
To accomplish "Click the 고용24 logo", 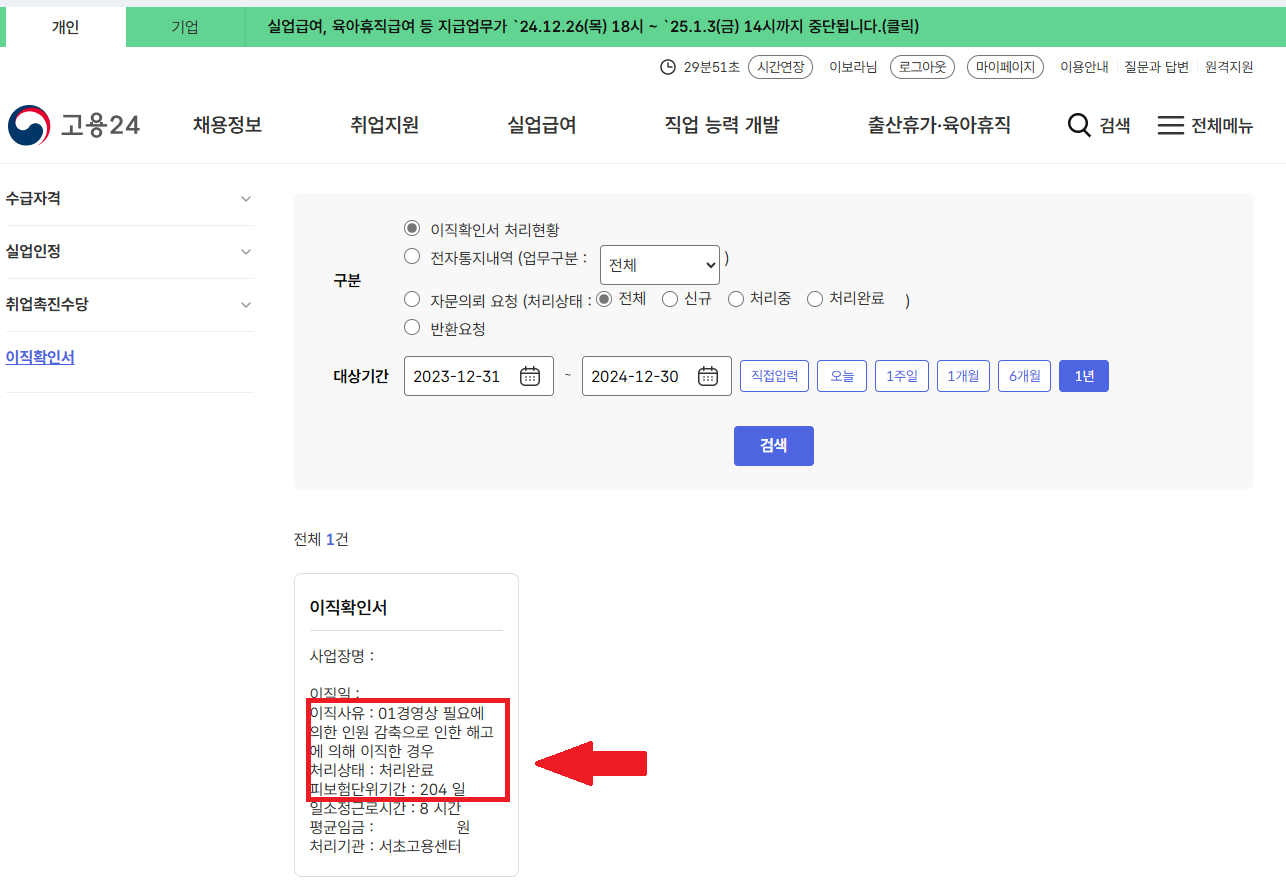I will pyautogui.click(x=75, y=125).
